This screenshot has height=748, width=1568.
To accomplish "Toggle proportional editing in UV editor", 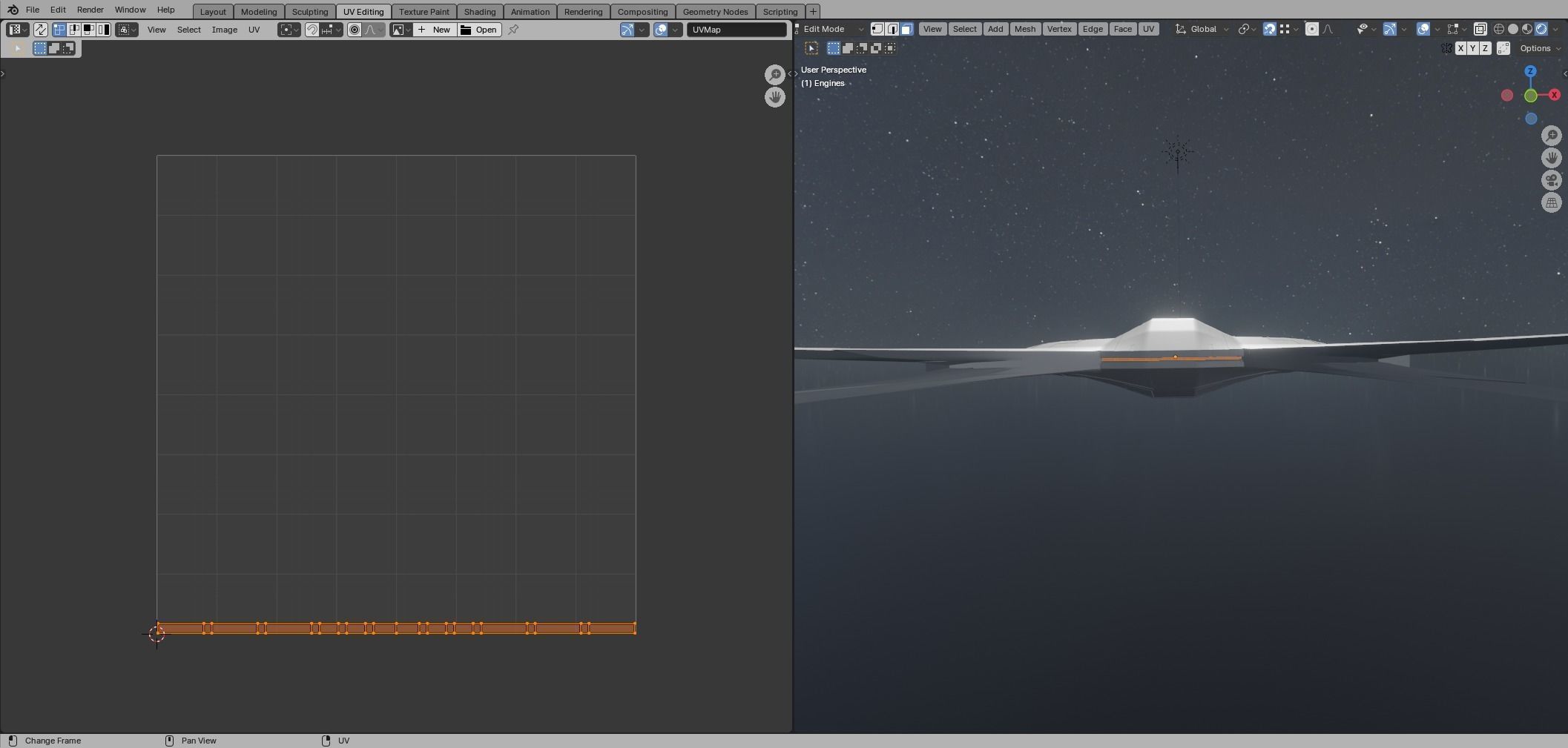I will [355, 30].
